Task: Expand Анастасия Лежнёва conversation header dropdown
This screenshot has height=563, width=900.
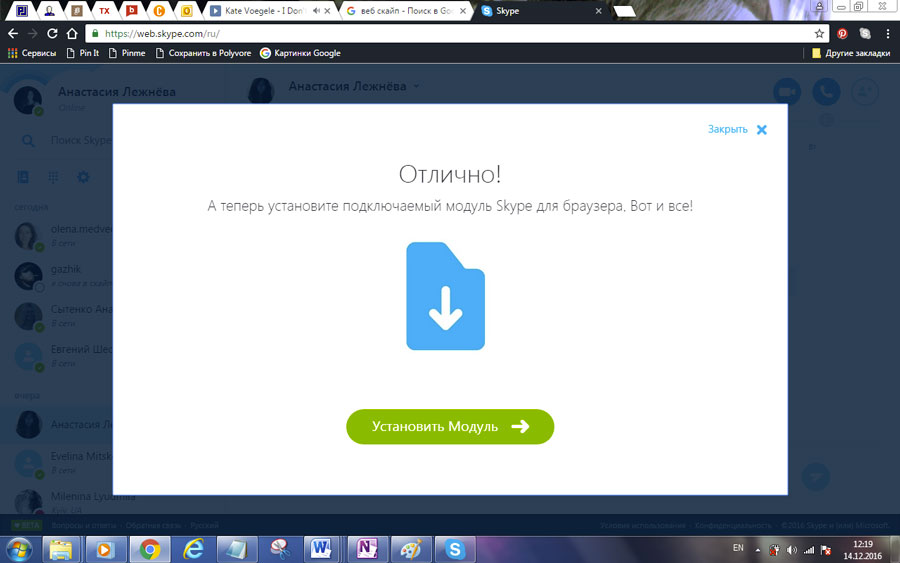Action: 416,86
